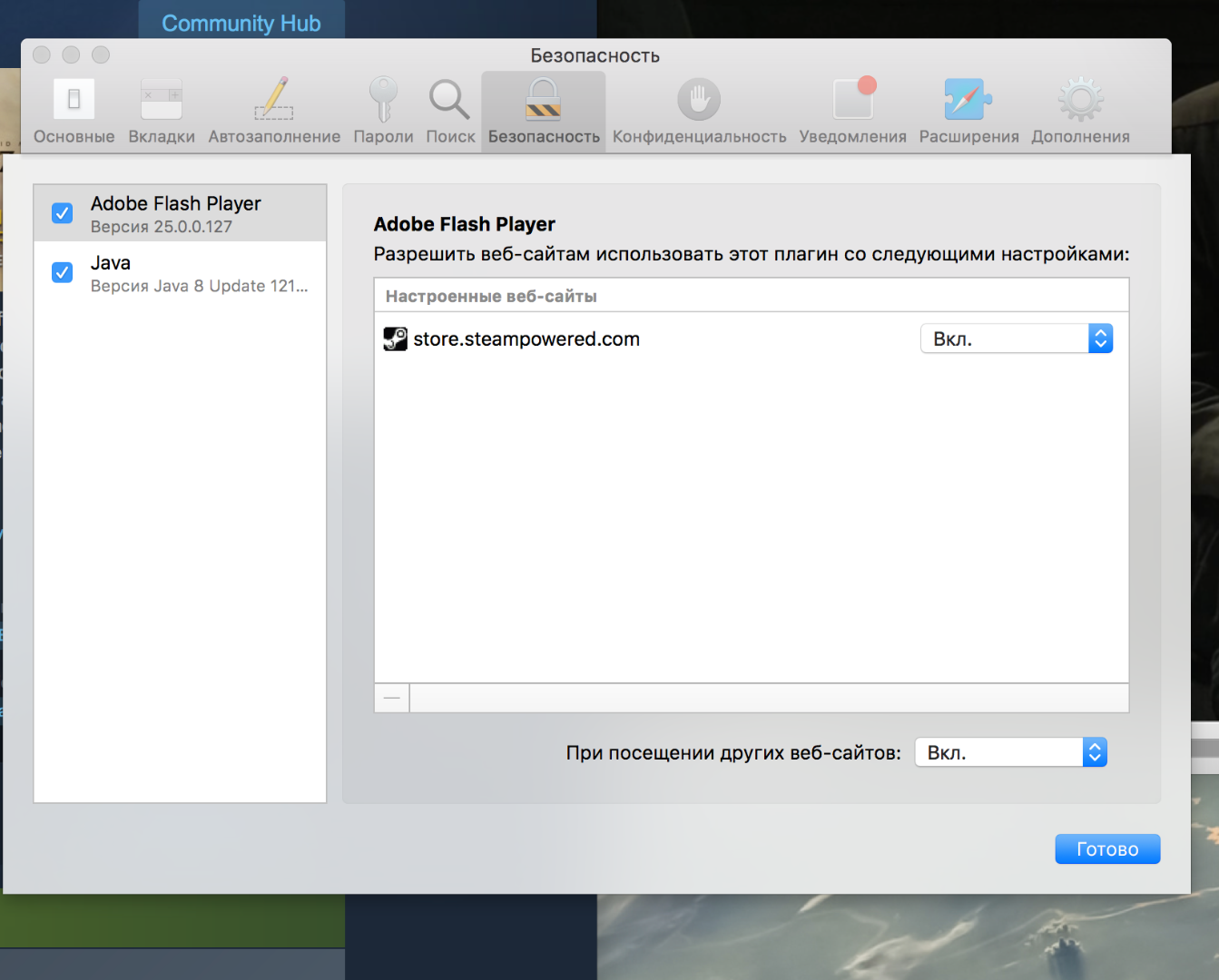This screenshot has width=1219, height=980.
Task: Open the Дополнения gear icon
Action: pyautogui.click(x=1080, y=99)
